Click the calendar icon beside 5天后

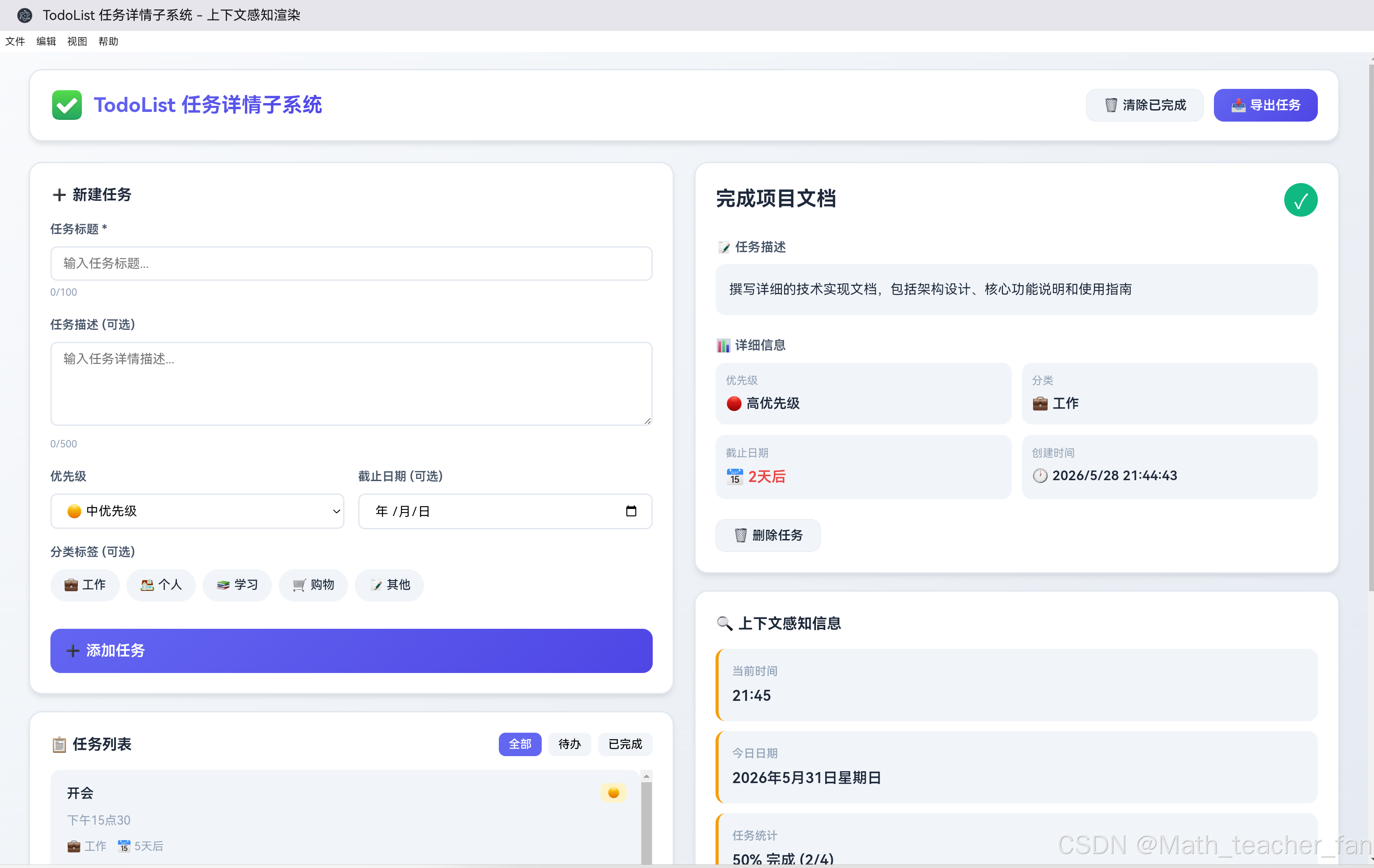(x=124, y=846)
